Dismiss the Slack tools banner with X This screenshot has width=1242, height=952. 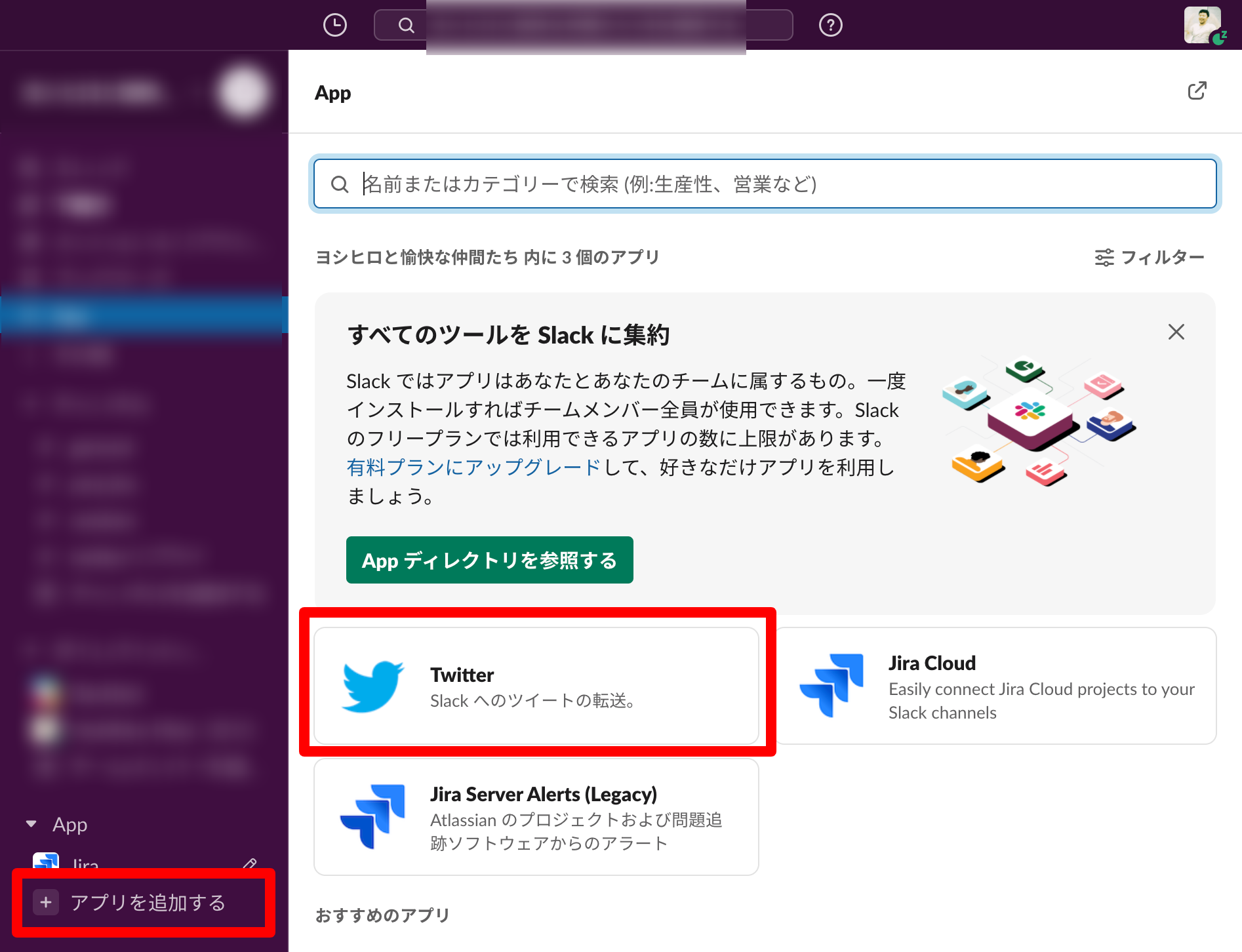tap(1176, 332)
